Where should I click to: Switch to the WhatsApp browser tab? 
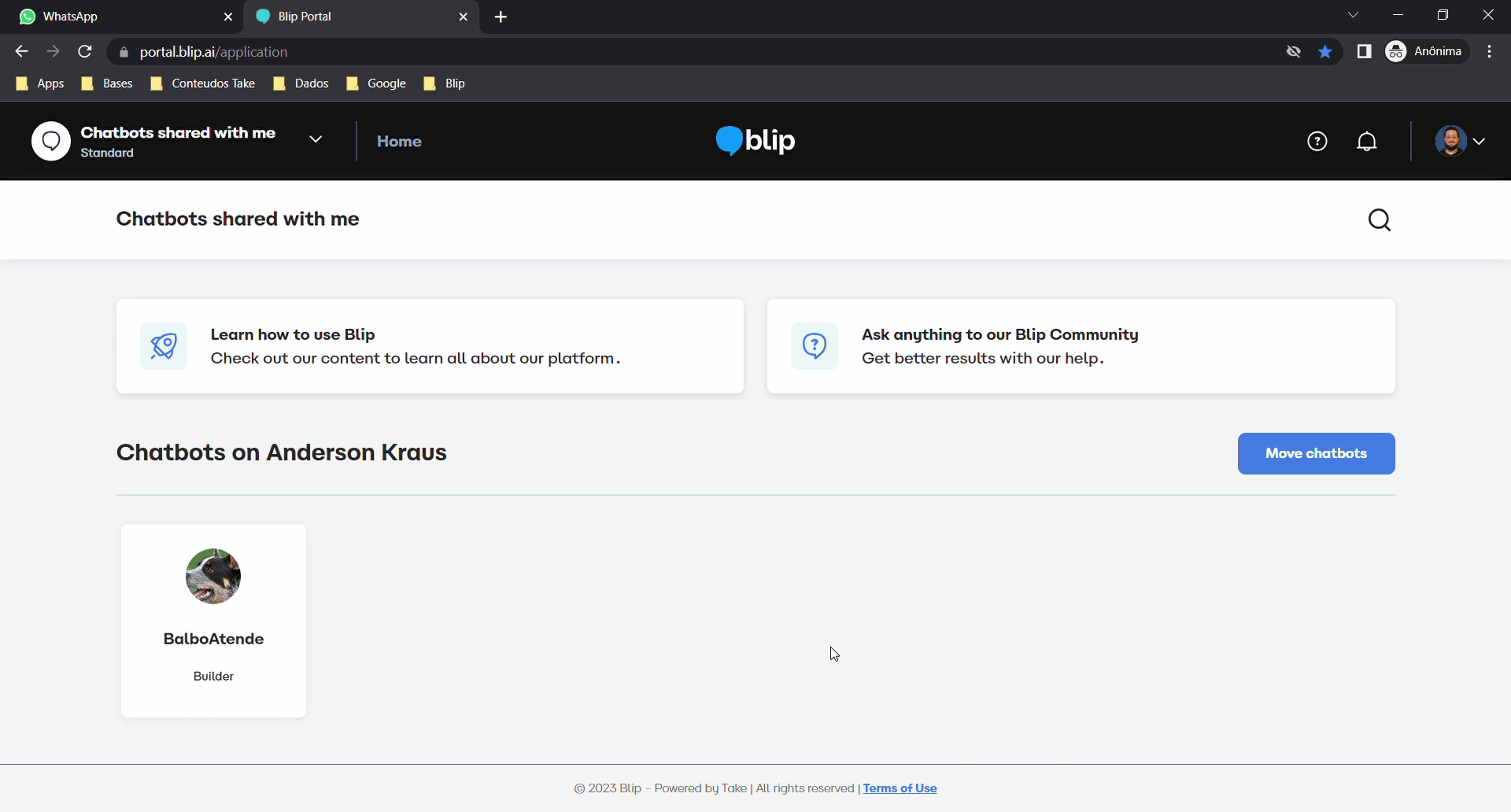click(x=118, y=17)
